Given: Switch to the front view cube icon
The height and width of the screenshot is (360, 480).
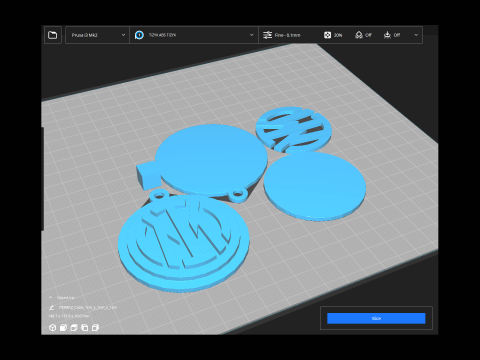Looking at the screenshot, I should click(63, 328).
